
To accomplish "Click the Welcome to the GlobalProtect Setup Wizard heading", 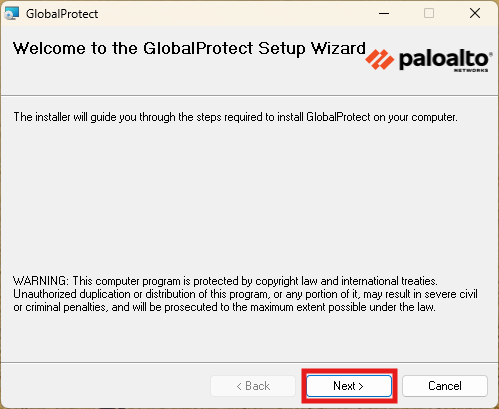I will 189,48.
